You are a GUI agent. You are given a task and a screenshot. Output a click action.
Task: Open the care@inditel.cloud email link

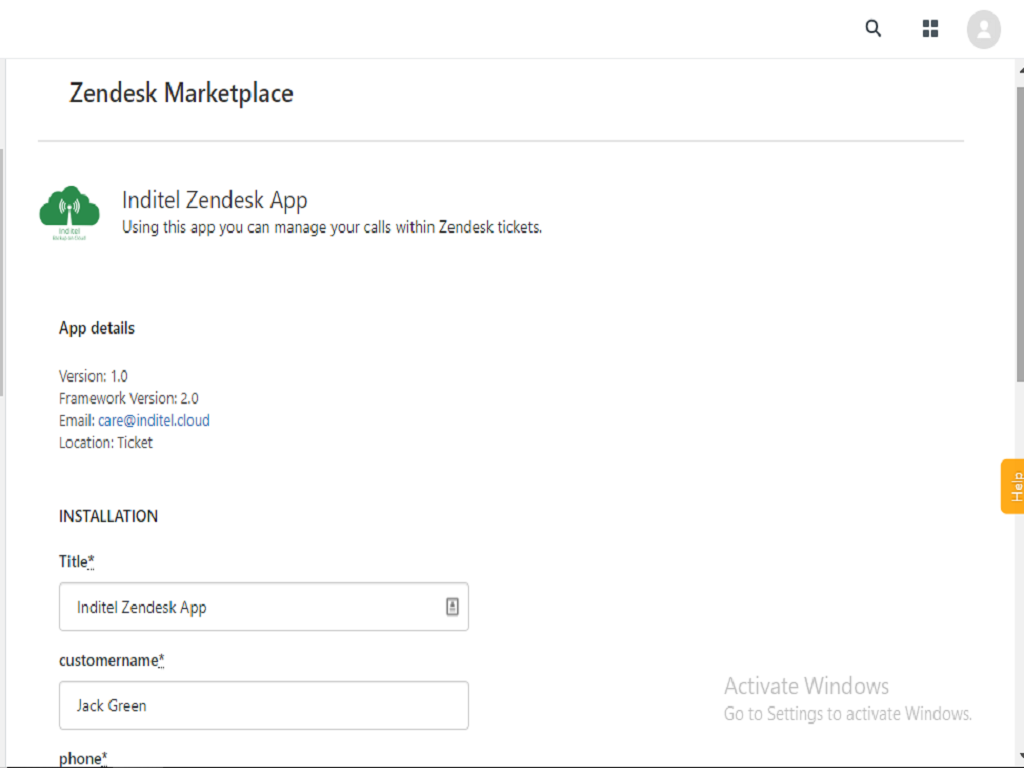point(153,420)
